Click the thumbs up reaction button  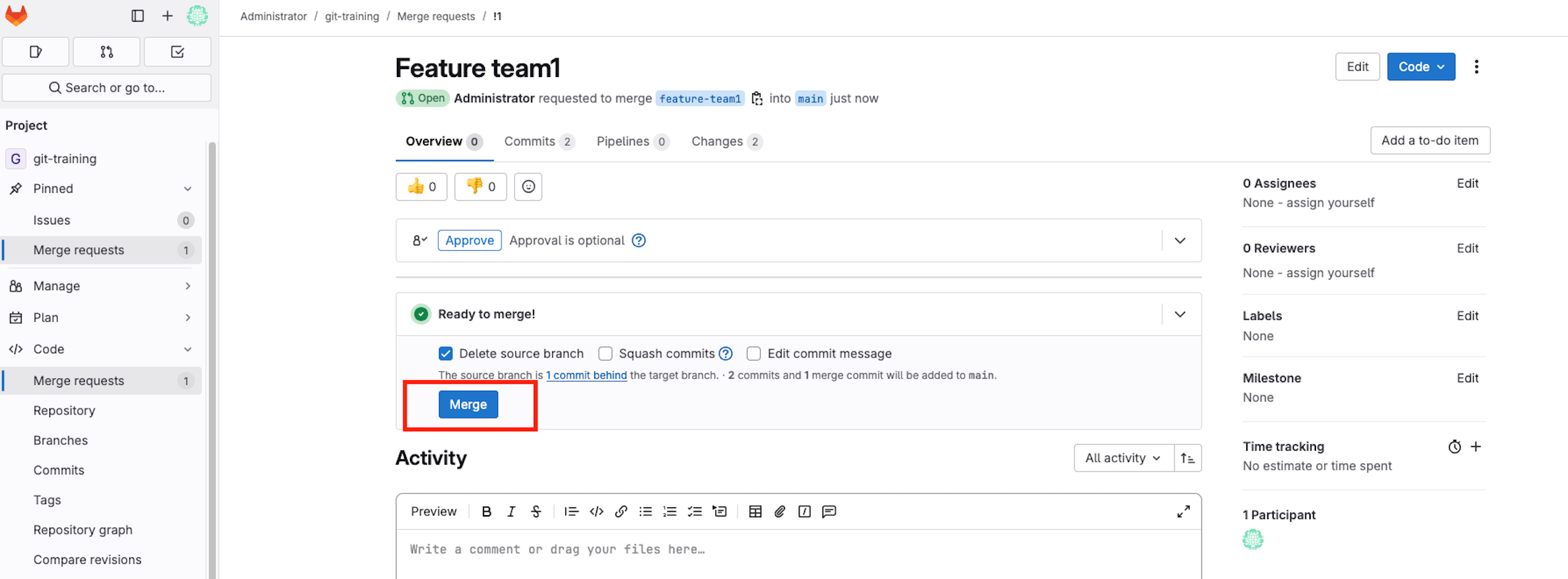click(421, 187)
